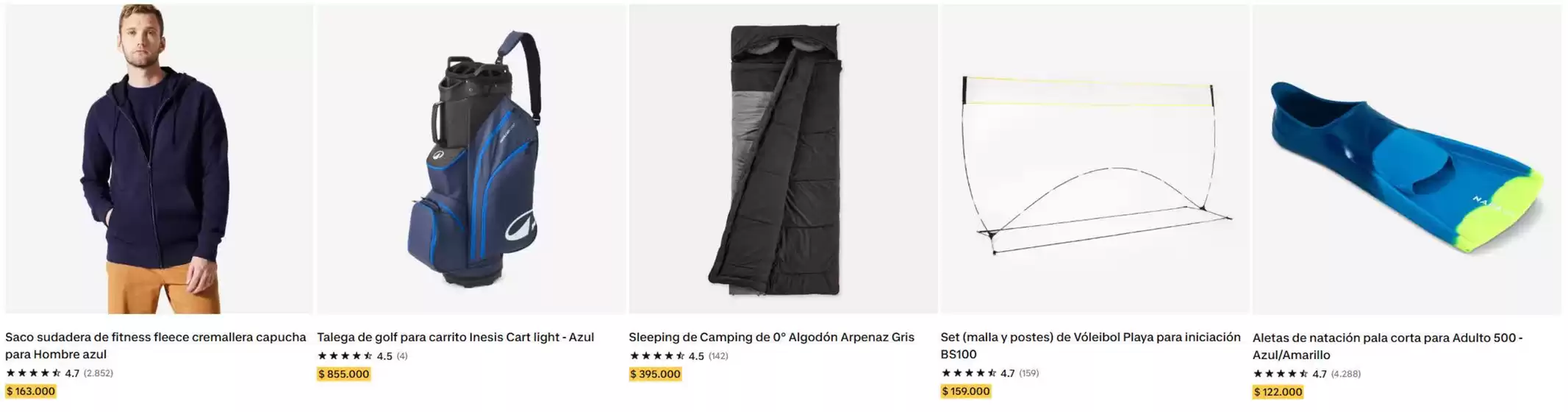
Task: Open the 2.852 reviews count
Action: click(99, 373)
